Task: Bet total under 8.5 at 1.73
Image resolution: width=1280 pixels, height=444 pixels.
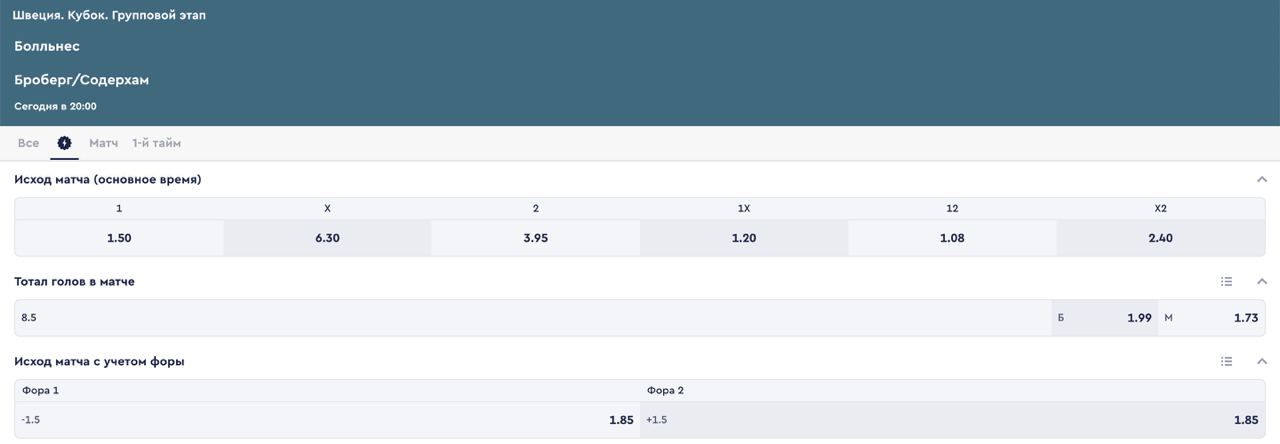Action: click(1212, 318)
